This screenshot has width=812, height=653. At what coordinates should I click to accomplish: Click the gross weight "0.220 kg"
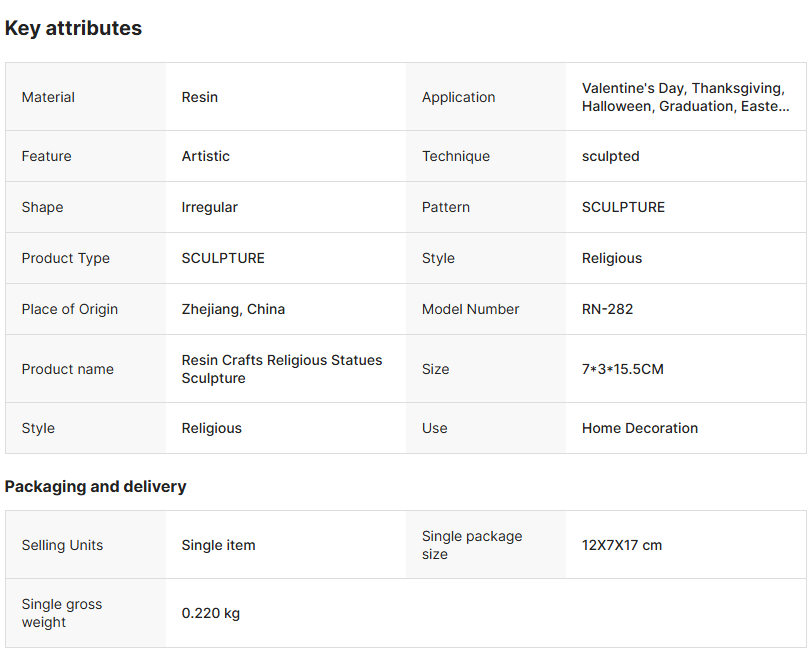(x=210, y=613)
